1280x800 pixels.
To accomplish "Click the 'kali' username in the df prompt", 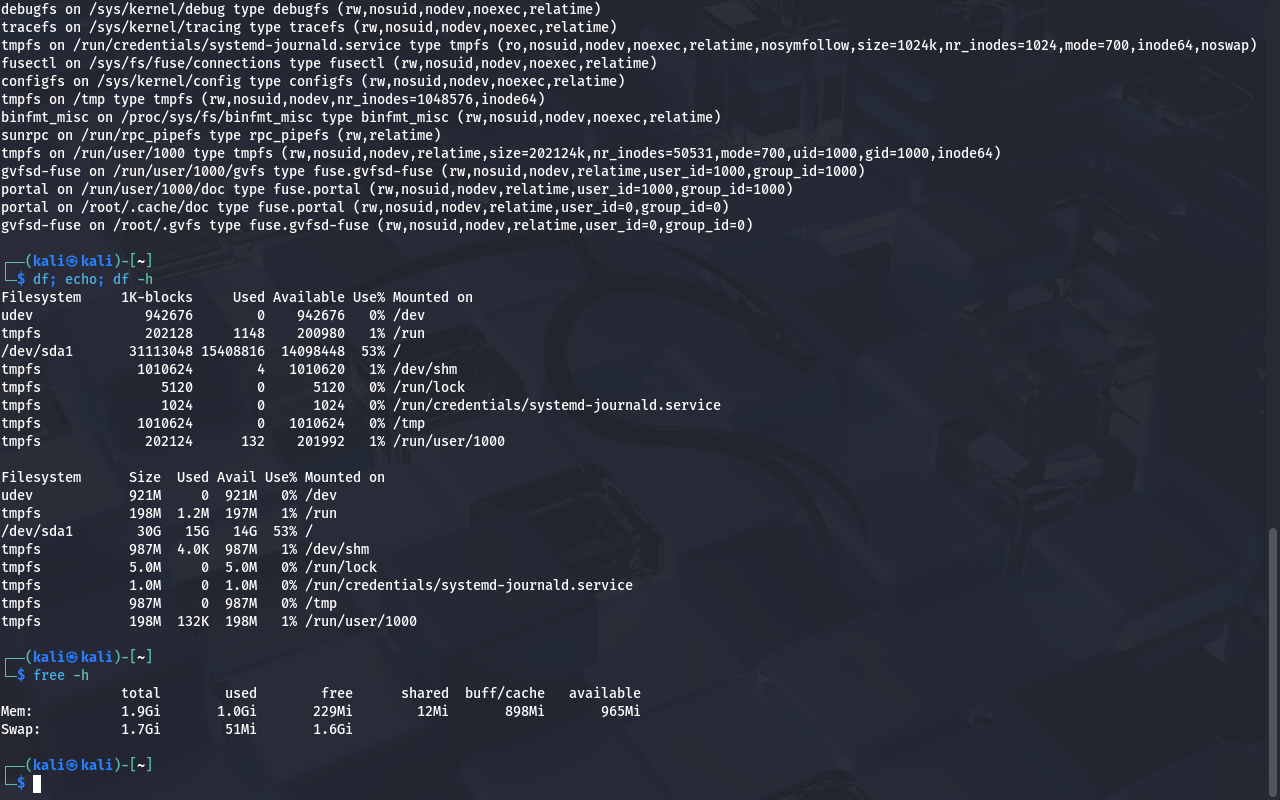I will (49, 261).
